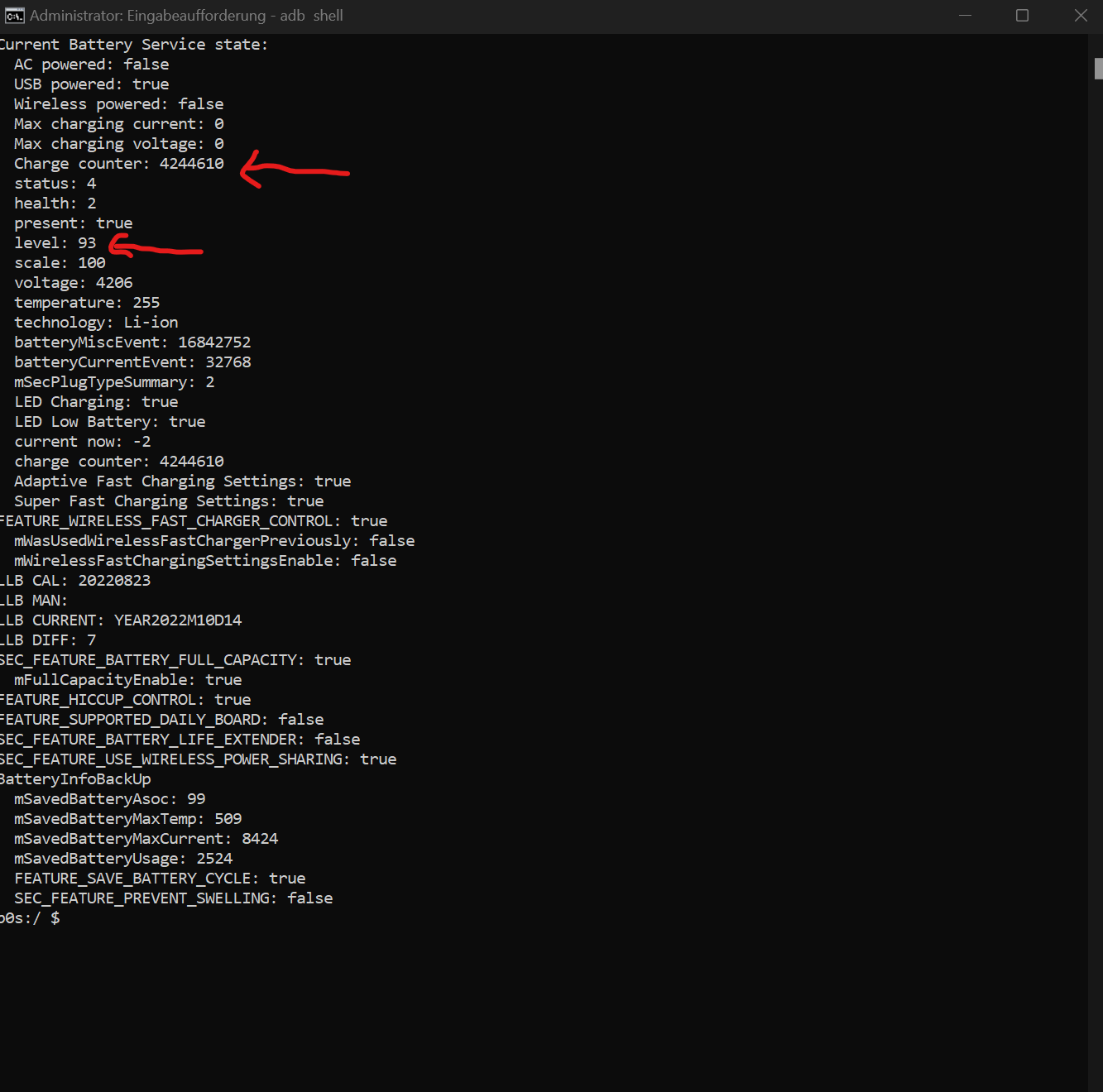Click the shell prompt line ending in $

(30, 918)
